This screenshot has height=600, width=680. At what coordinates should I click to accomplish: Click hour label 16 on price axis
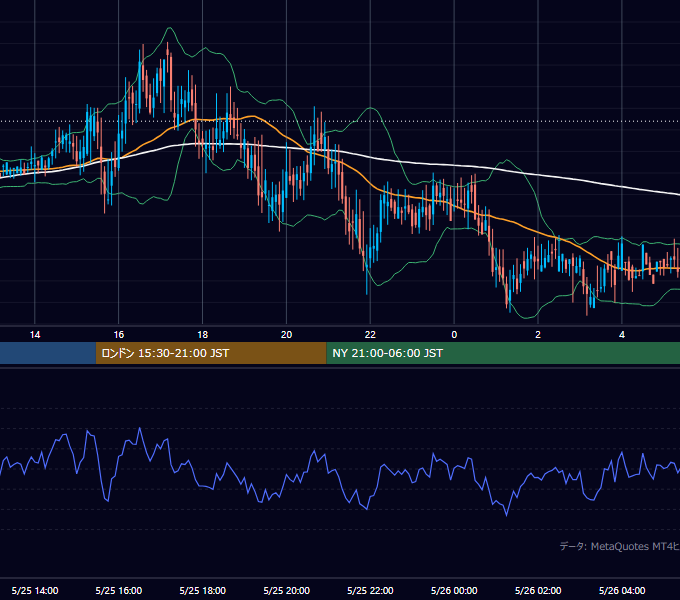coord(118,335)
